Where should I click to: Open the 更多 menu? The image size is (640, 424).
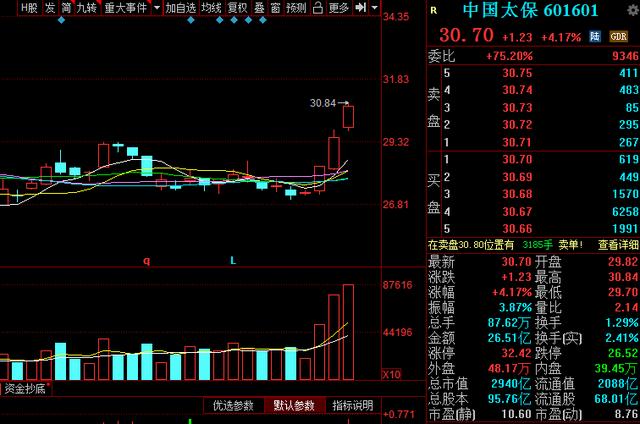339,8
